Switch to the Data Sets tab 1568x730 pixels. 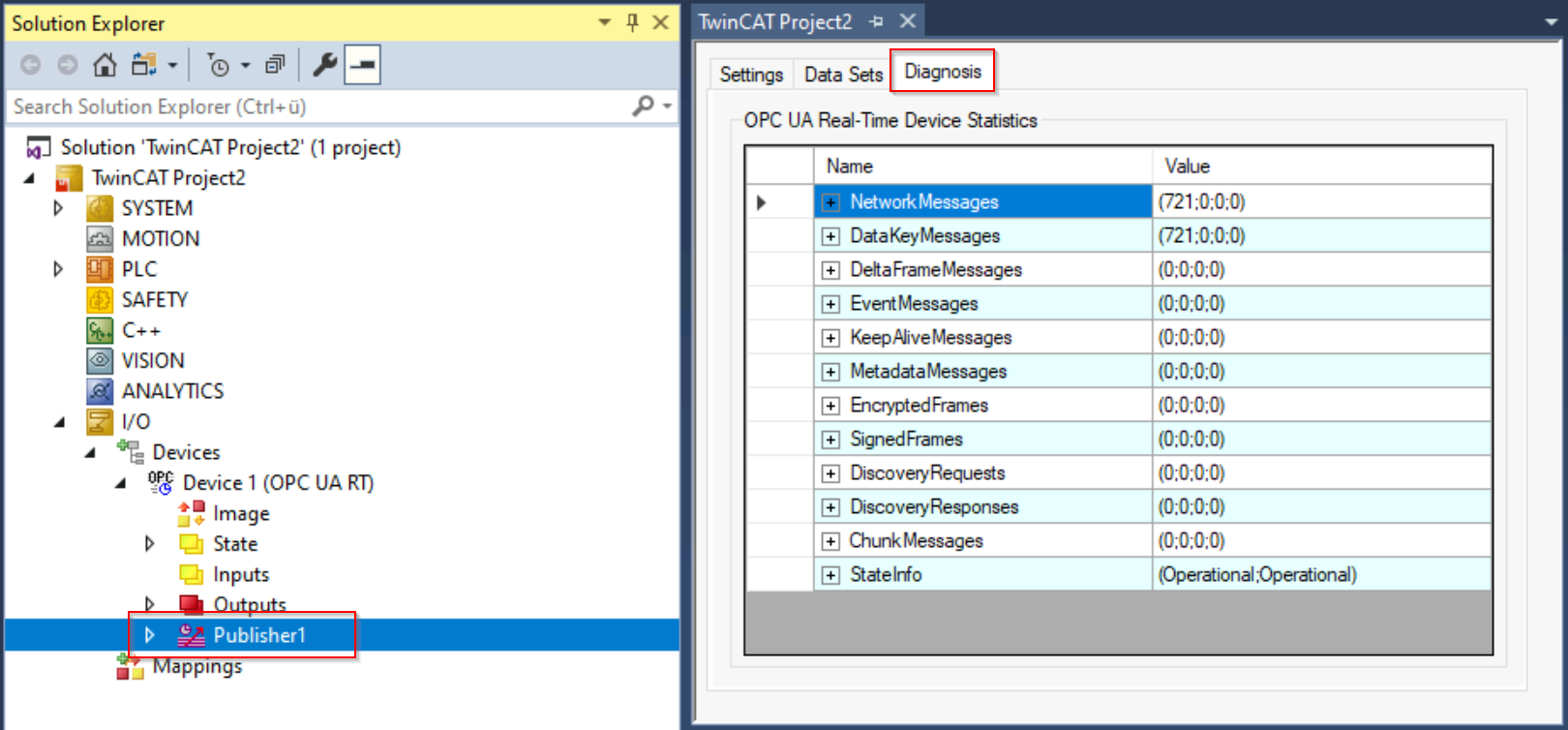tap(843, 74)
